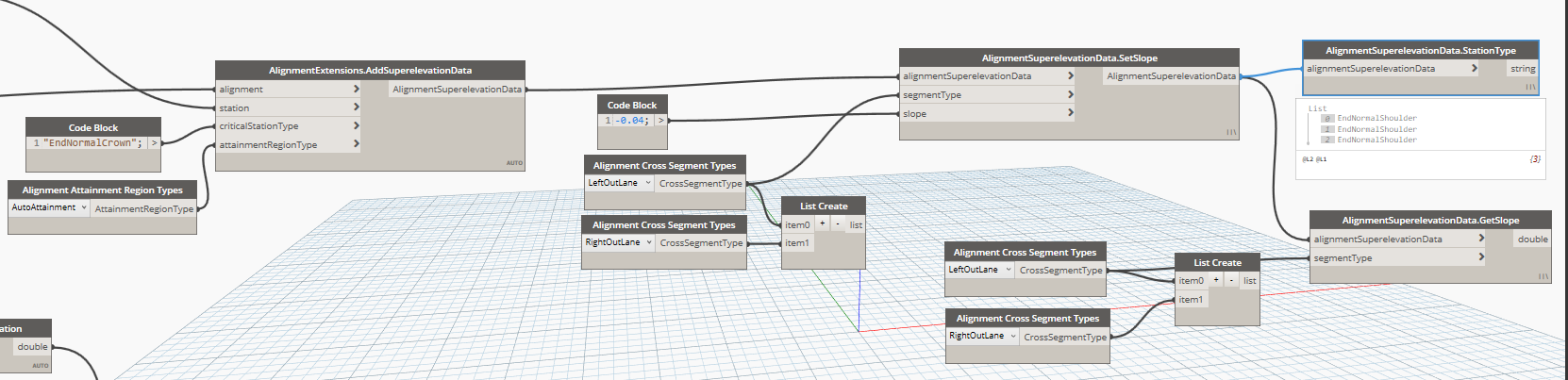
Task: Open the LeftOutLane dropdown below the -0.04 Code Block
Action: pyautogui.click(x=619, y=183)
